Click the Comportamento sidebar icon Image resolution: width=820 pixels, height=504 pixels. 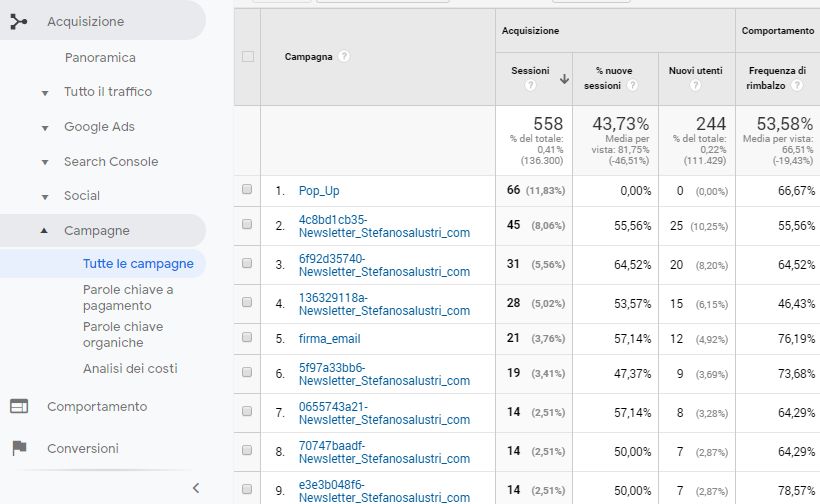pyautogui.click(x=19, y=406)
